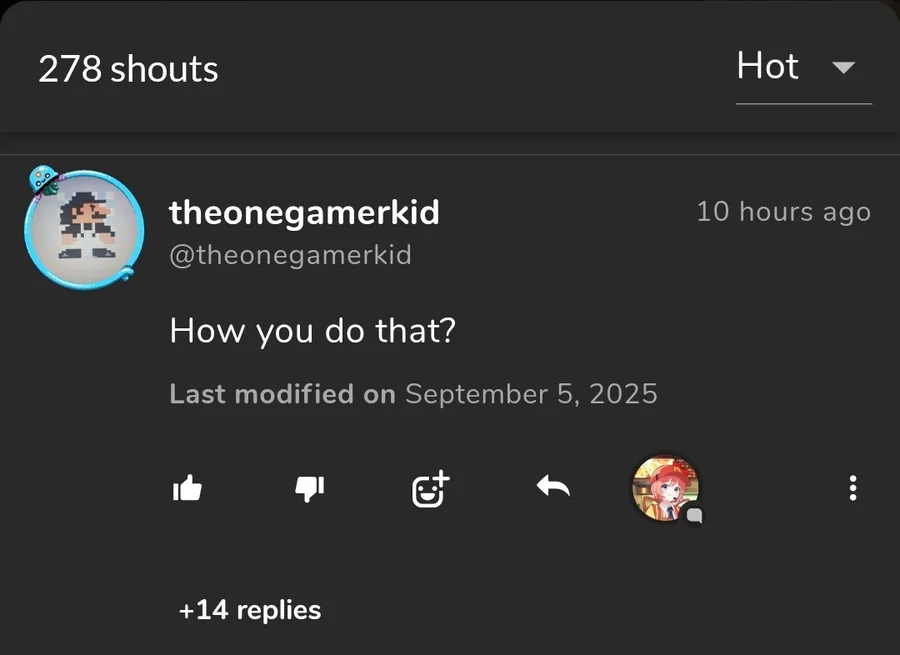
Task: Add a sticker reaction to comment
Action: point(430,489)
